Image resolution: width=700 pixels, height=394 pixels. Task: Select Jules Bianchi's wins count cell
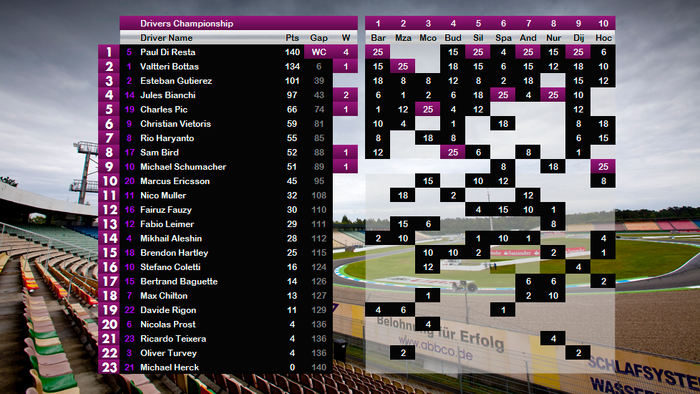346,95
